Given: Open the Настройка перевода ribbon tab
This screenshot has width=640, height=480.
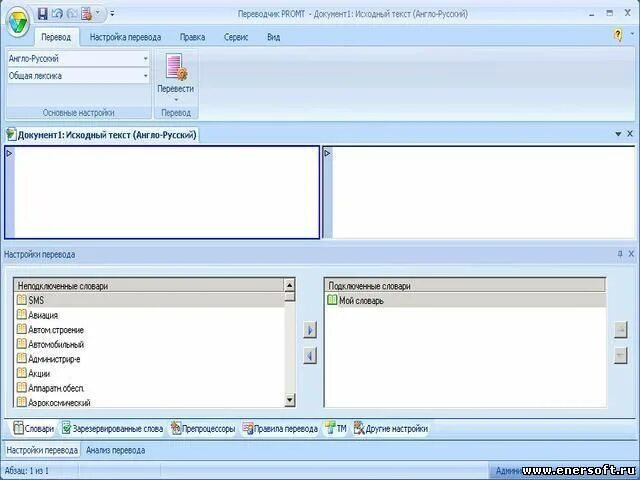Looking at the screenshot, I should pyautogui.click(x=125, y=37).
